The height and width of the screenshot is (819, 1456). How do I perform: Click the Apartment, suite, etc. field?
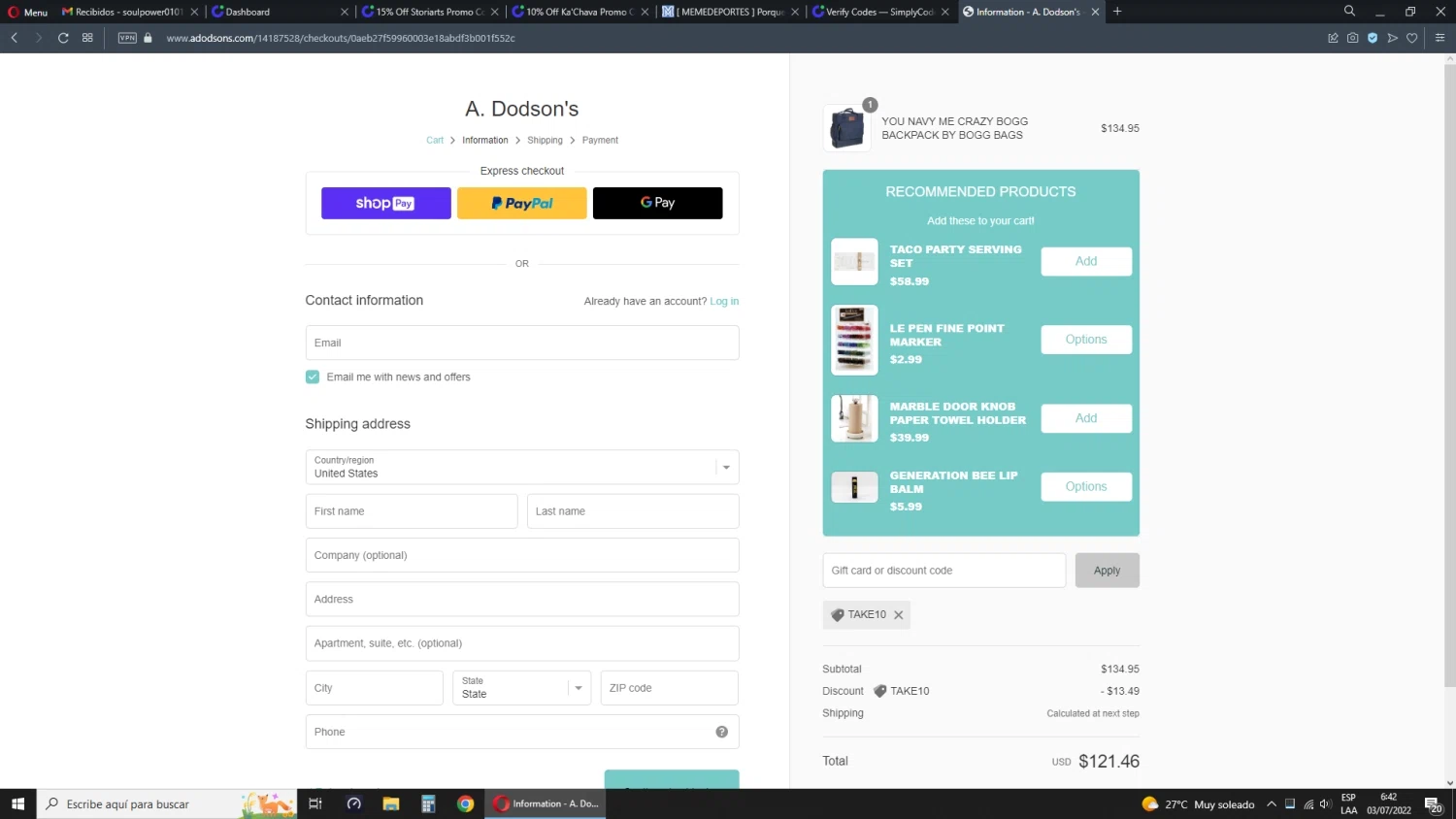click(522, 643)
